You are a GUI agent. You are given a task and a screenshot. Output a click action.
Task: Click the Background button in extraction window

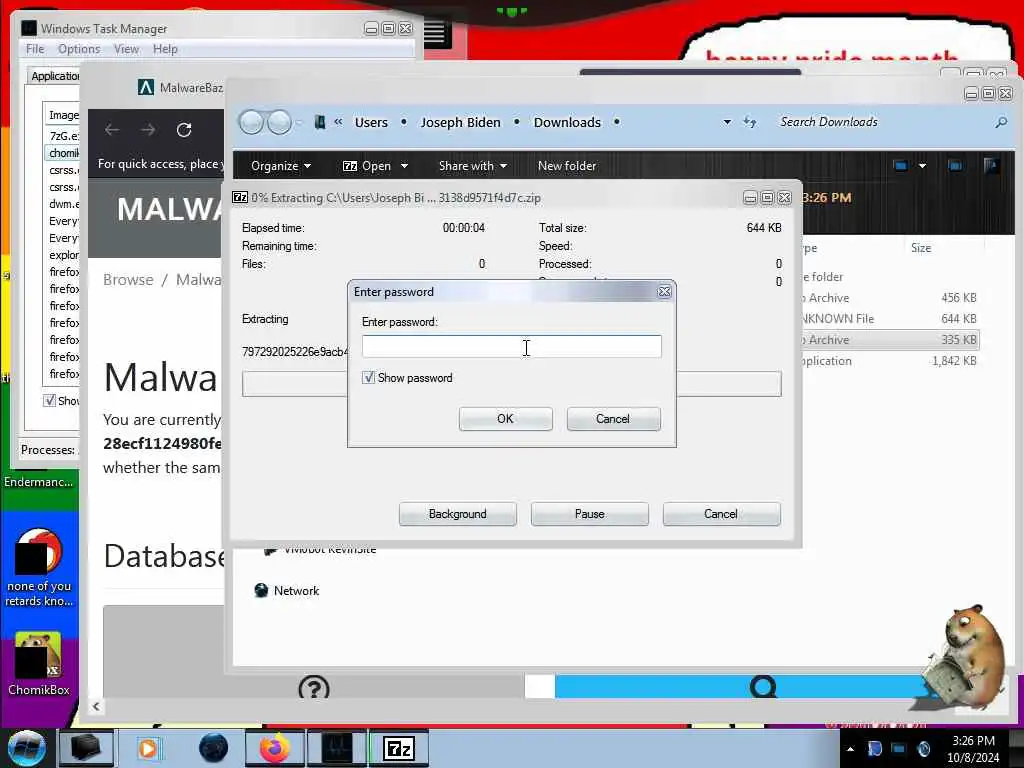point(458,514)
